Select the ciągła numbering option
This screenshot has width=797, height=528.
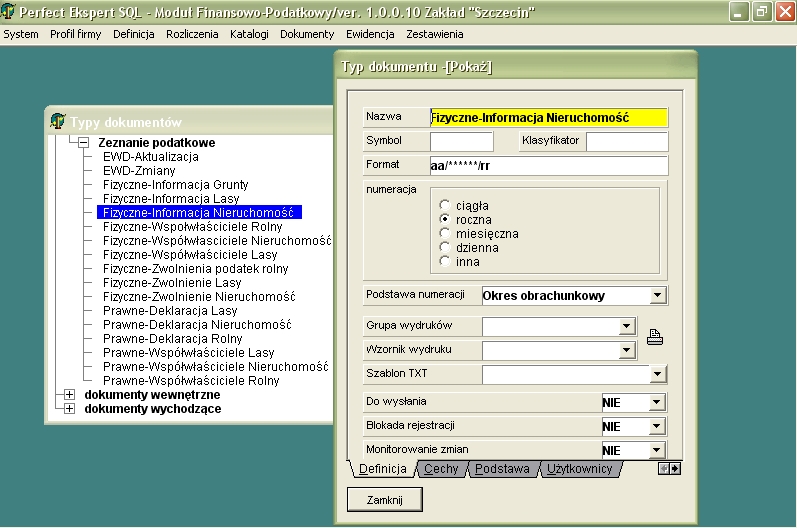click(x=445, y=205)
